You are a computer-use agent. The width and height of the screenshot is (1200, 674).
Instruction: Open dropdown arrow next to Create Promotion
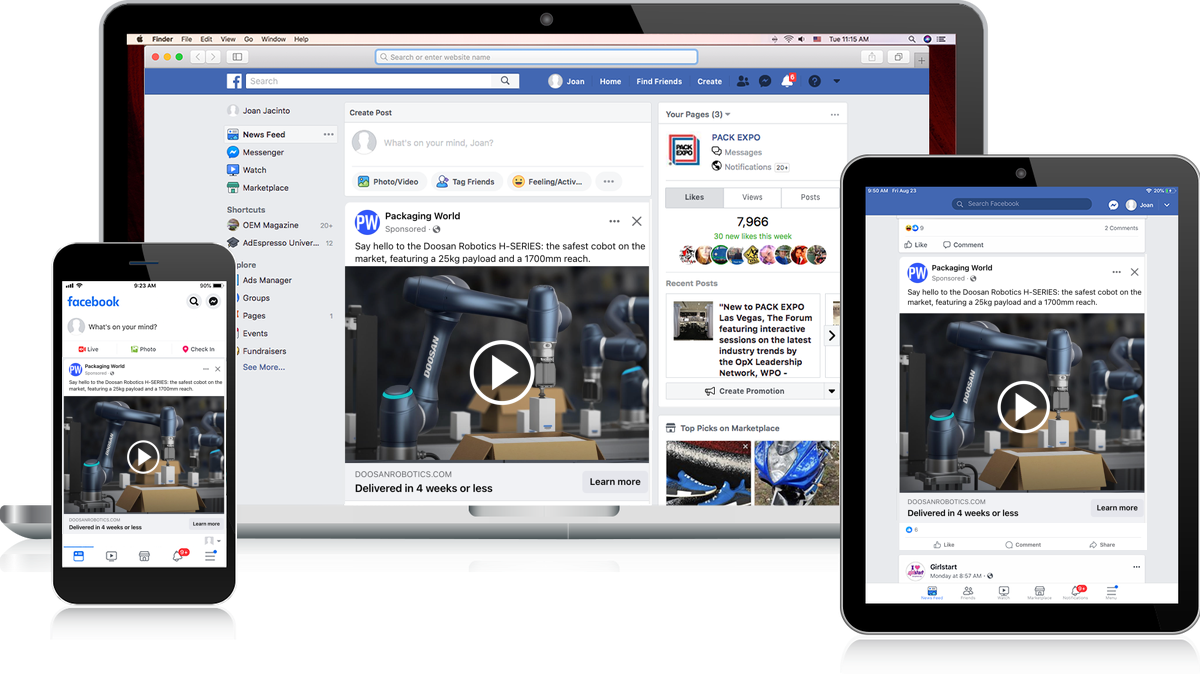(x=832, y=391)
